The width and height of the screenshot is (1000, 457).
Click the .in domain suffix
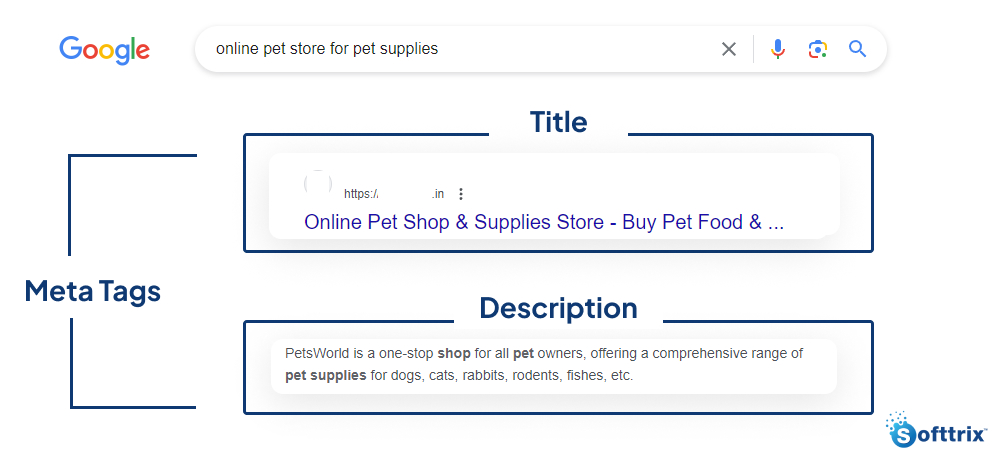pos(438,194)
